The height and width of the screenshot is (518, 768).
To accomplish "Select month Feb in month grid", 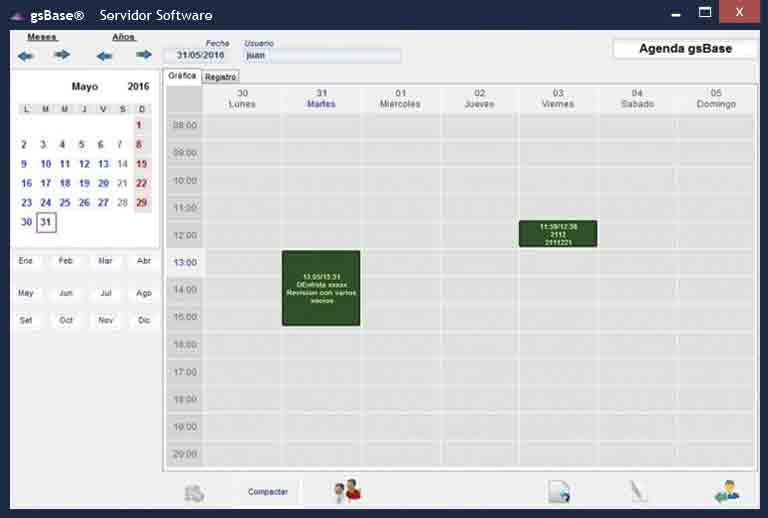I will pos(65,261).
